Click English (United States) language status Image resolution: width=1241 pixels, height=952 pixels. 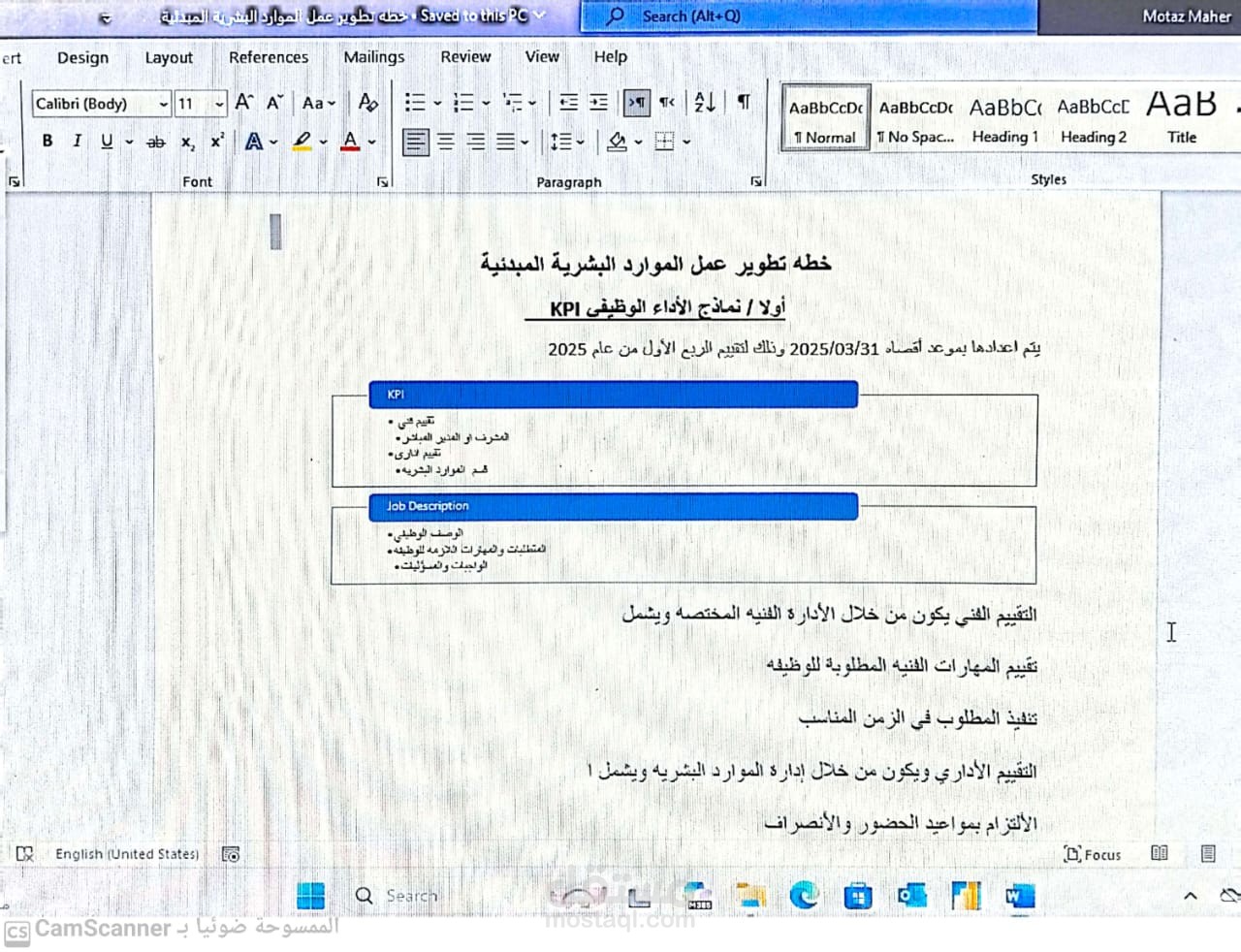[x=127, y=854]
